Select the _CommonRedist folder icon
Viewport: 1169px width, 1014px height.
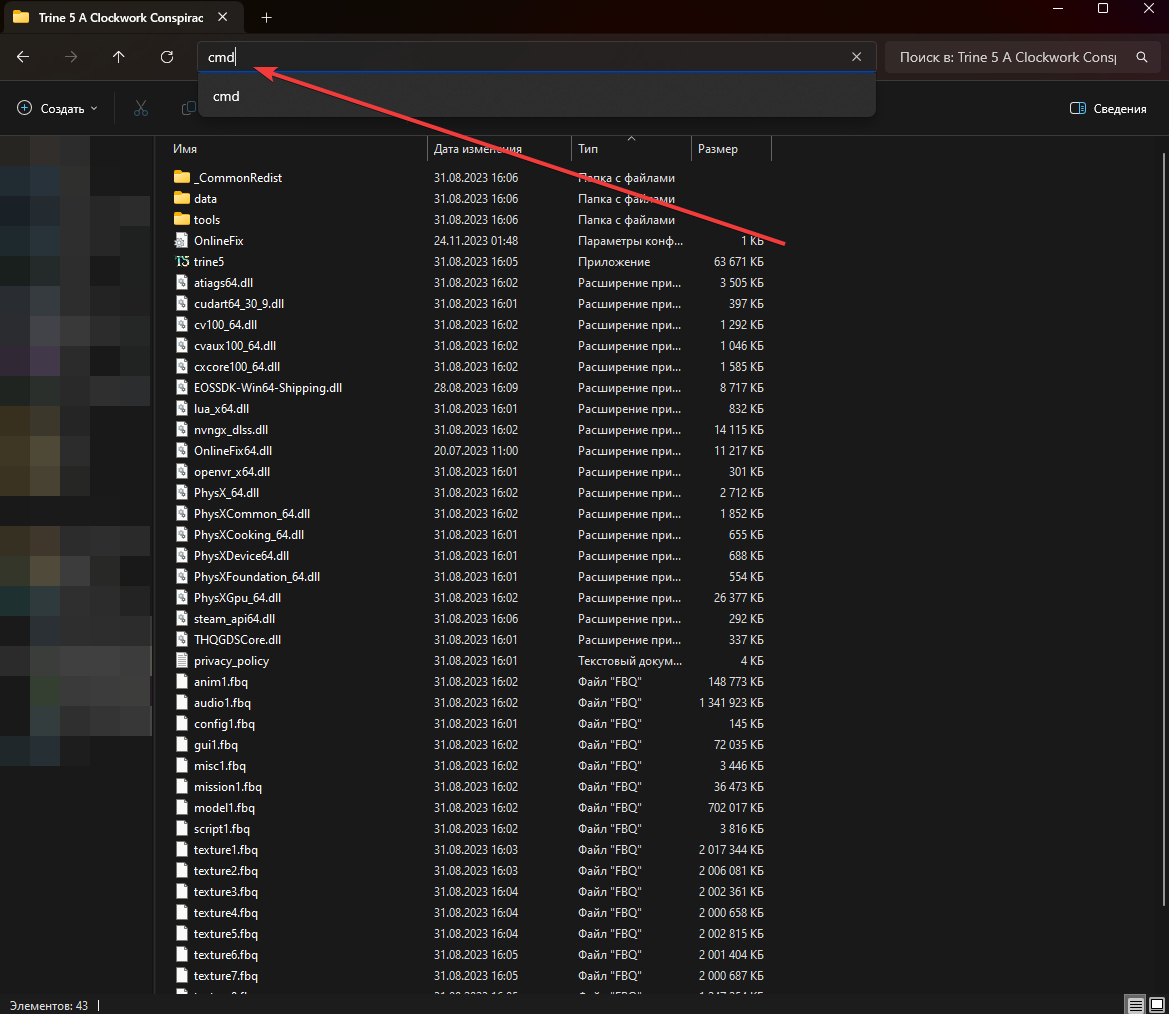[181, 177]
